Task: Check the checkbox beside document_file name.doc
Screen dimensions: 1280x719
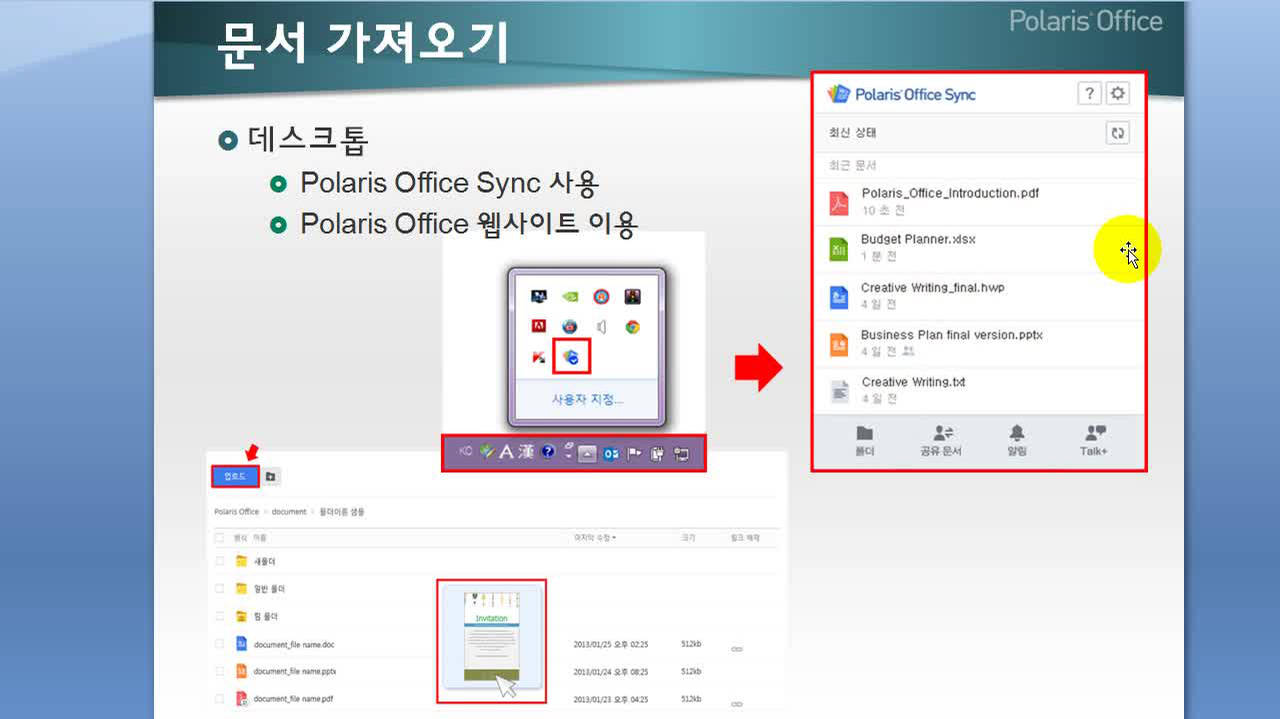Action: click(x=217, y=644)
